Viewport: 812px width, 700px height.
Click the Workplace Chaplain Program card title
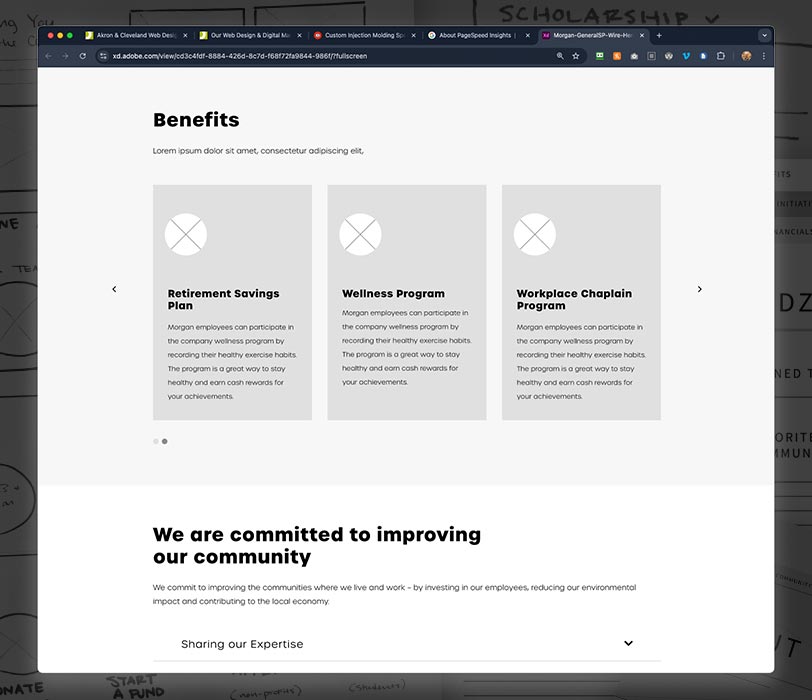coord(574,299)
